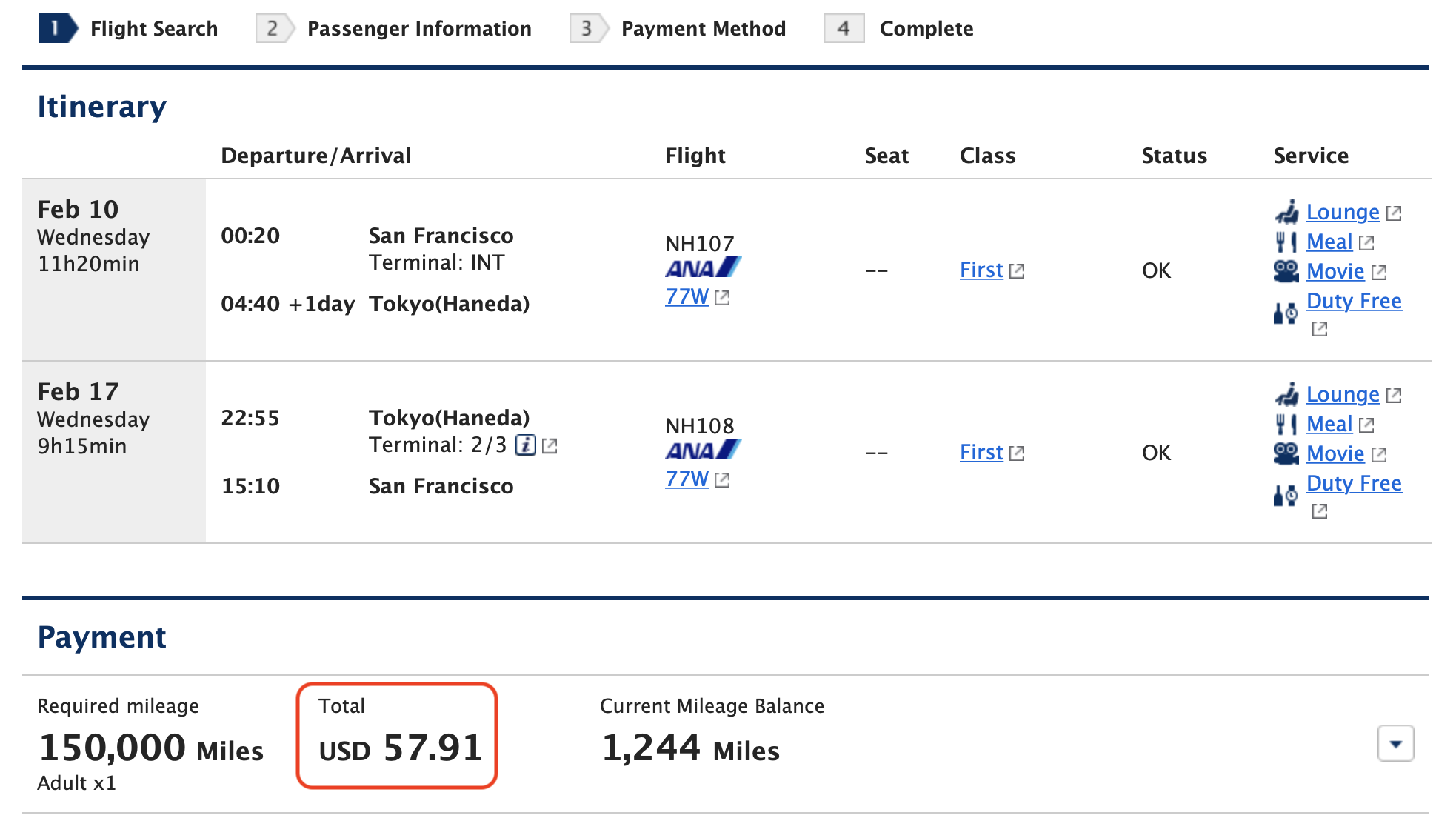Click the Movie camera icon for NH107
The height and width of the screenshot is (821, 1456).
(1286, 271)
